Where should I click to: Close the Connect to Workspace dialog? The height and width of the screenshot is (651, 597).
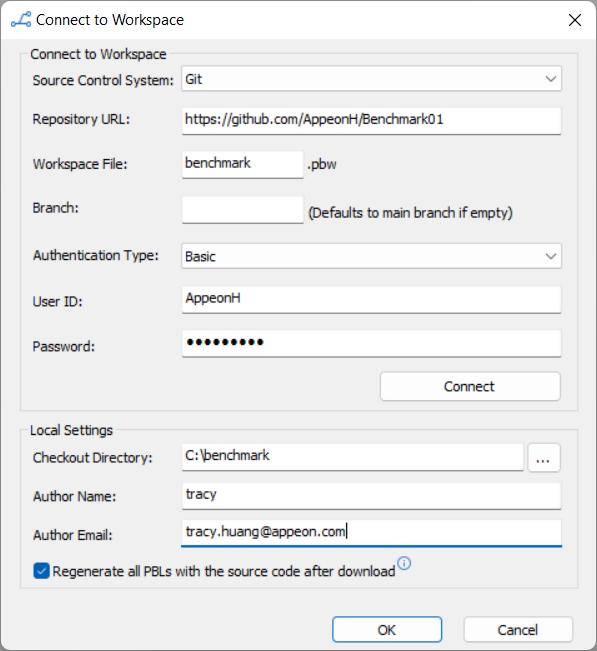pyautogui.click(x=575, y=20)
